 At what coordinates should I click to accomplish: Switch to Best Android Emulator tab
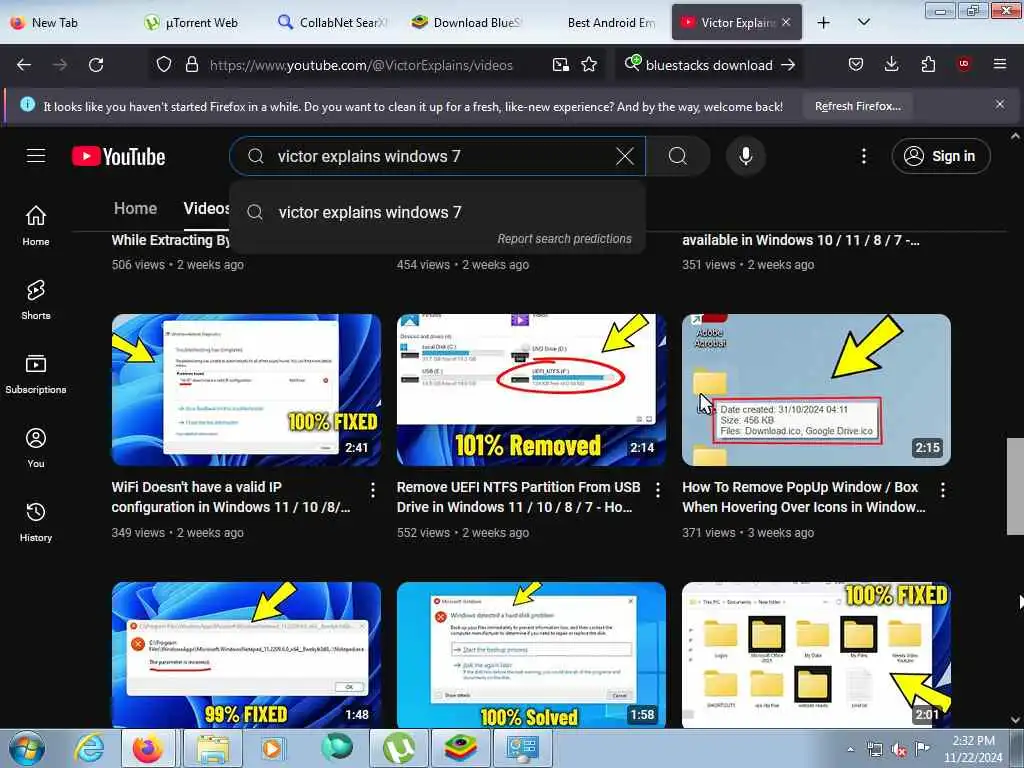(601, 22)
